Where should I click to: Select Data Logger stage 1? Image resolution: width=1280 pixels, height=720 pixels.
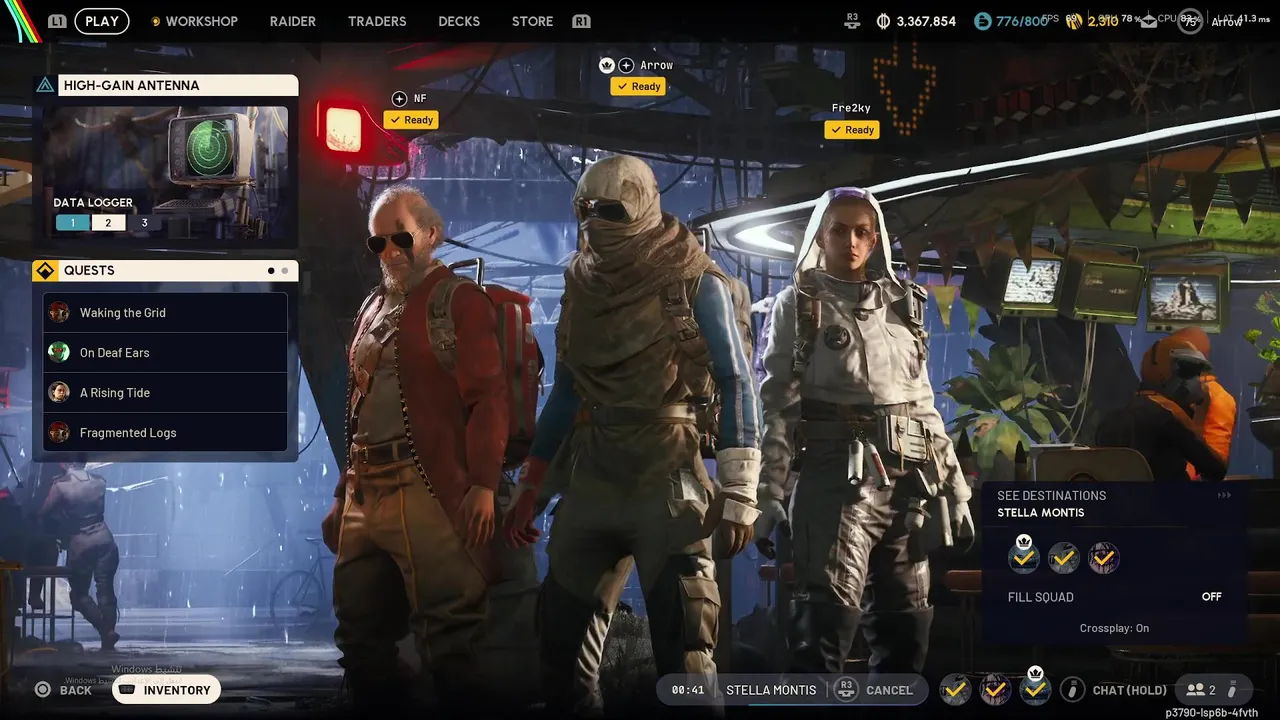72,223
